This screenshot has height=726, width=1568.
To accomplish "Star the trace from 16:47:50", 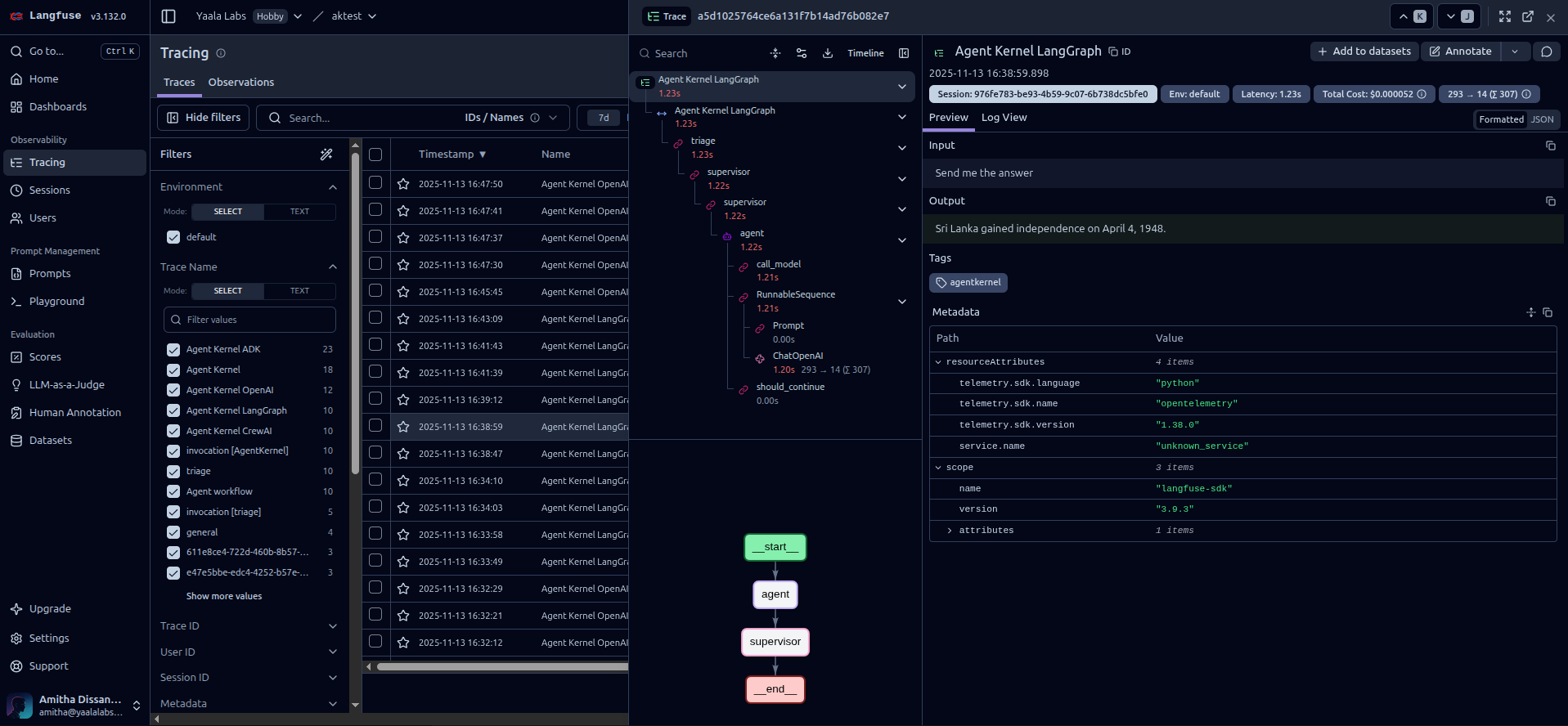I will pyautogui.click(x=403, y=184).
